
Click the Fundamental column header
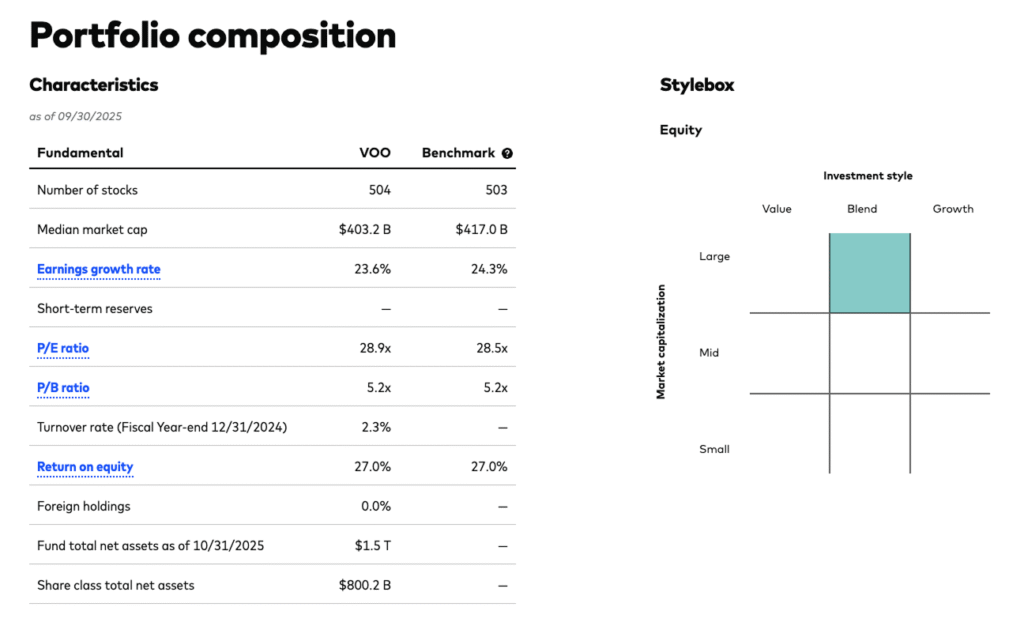[x=80, y=153]
